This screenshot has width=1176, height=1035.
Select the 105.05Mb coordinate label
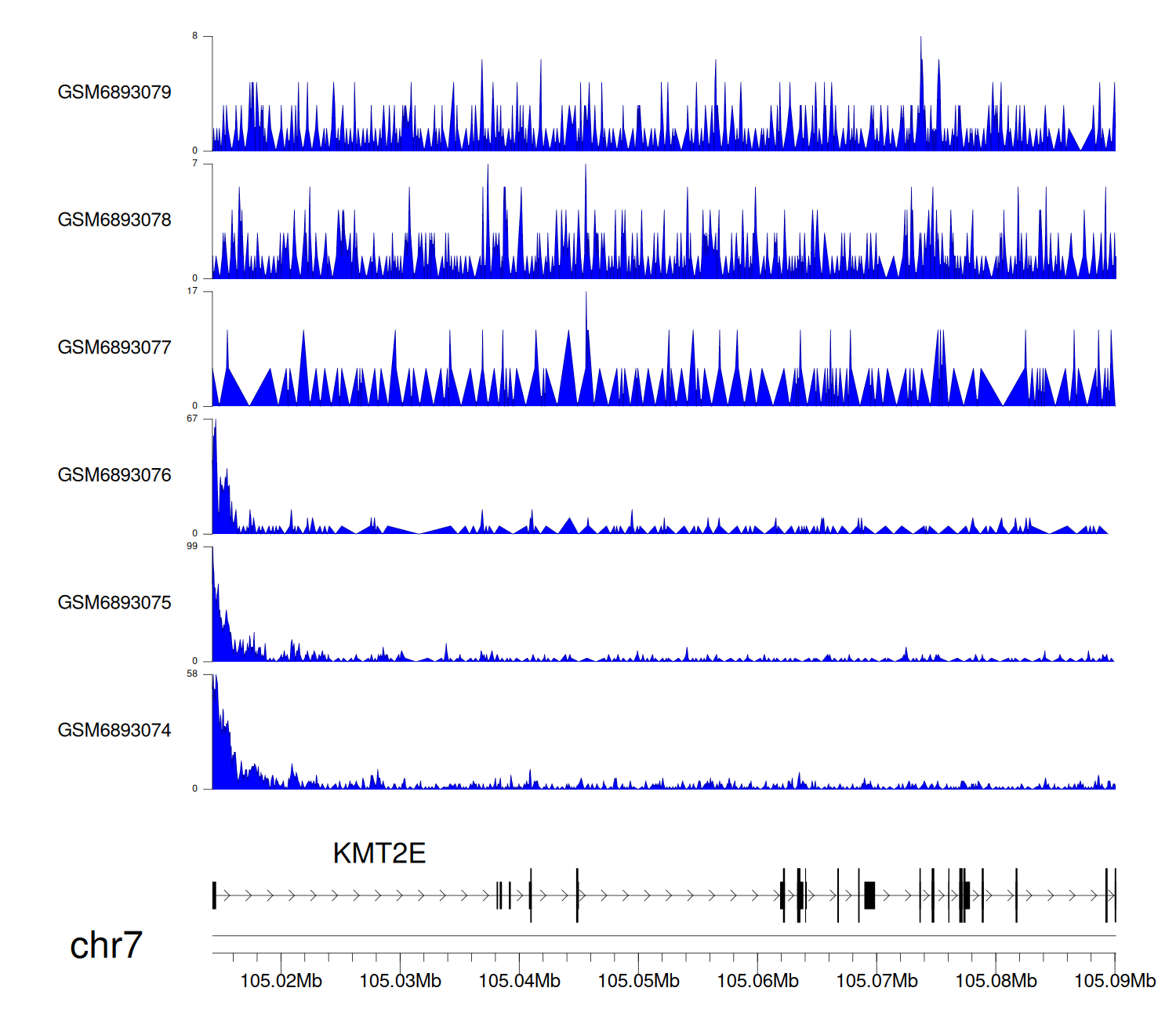[638, 981]
